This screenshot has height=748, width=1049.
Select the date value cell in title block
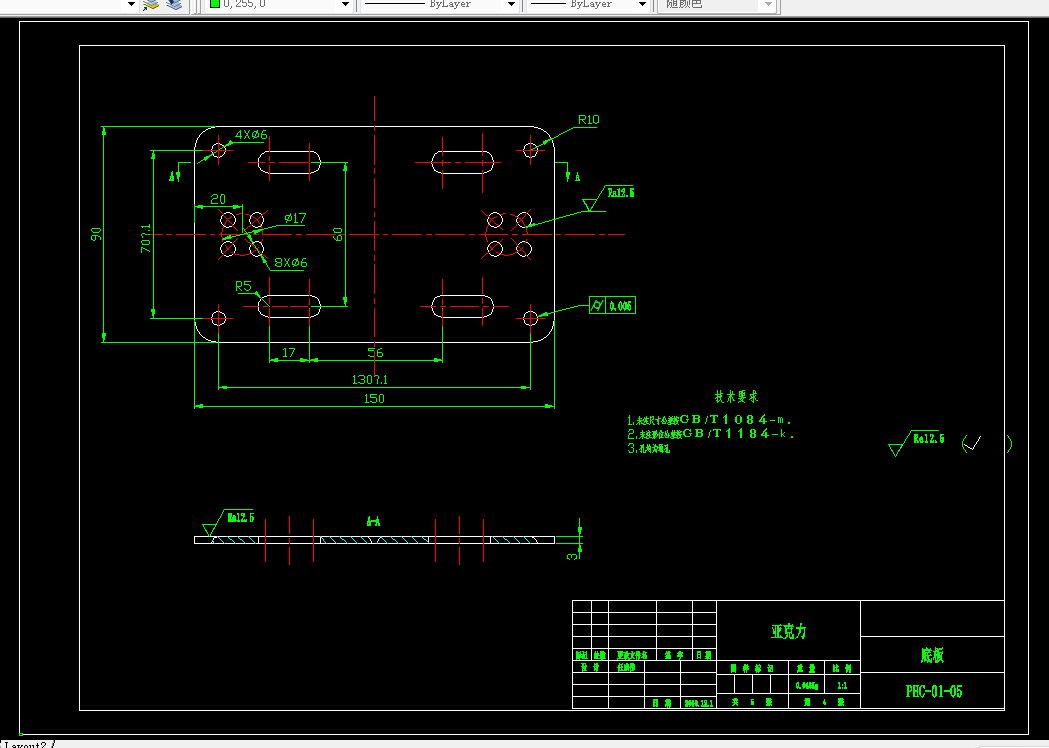[699, 703]
